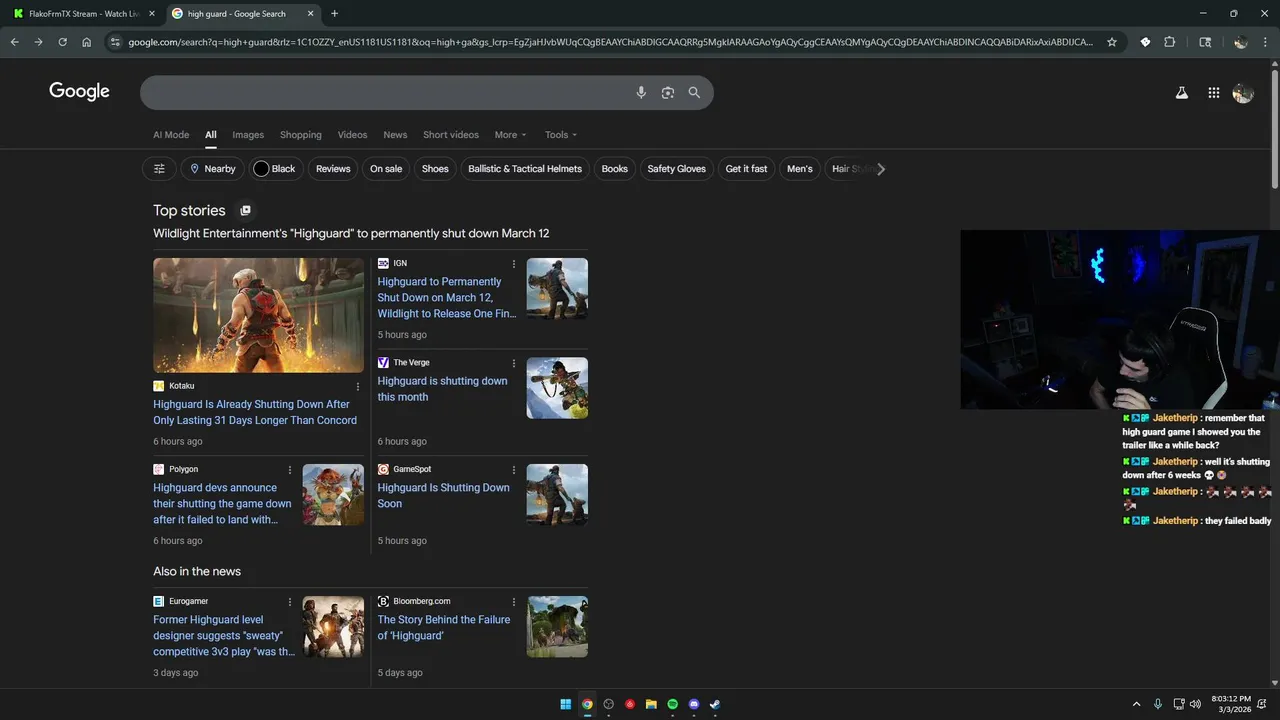
Task: Go back in Chrome
Action: tap(14, 42)
